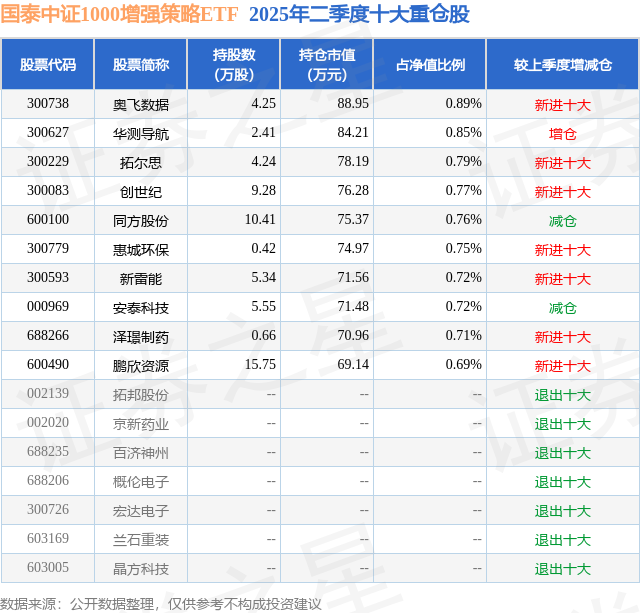This screenshot has width=640, height=613.
Task: Click the title 国泰中证1000增强策略ETF
Action: [x=119, y=14]
